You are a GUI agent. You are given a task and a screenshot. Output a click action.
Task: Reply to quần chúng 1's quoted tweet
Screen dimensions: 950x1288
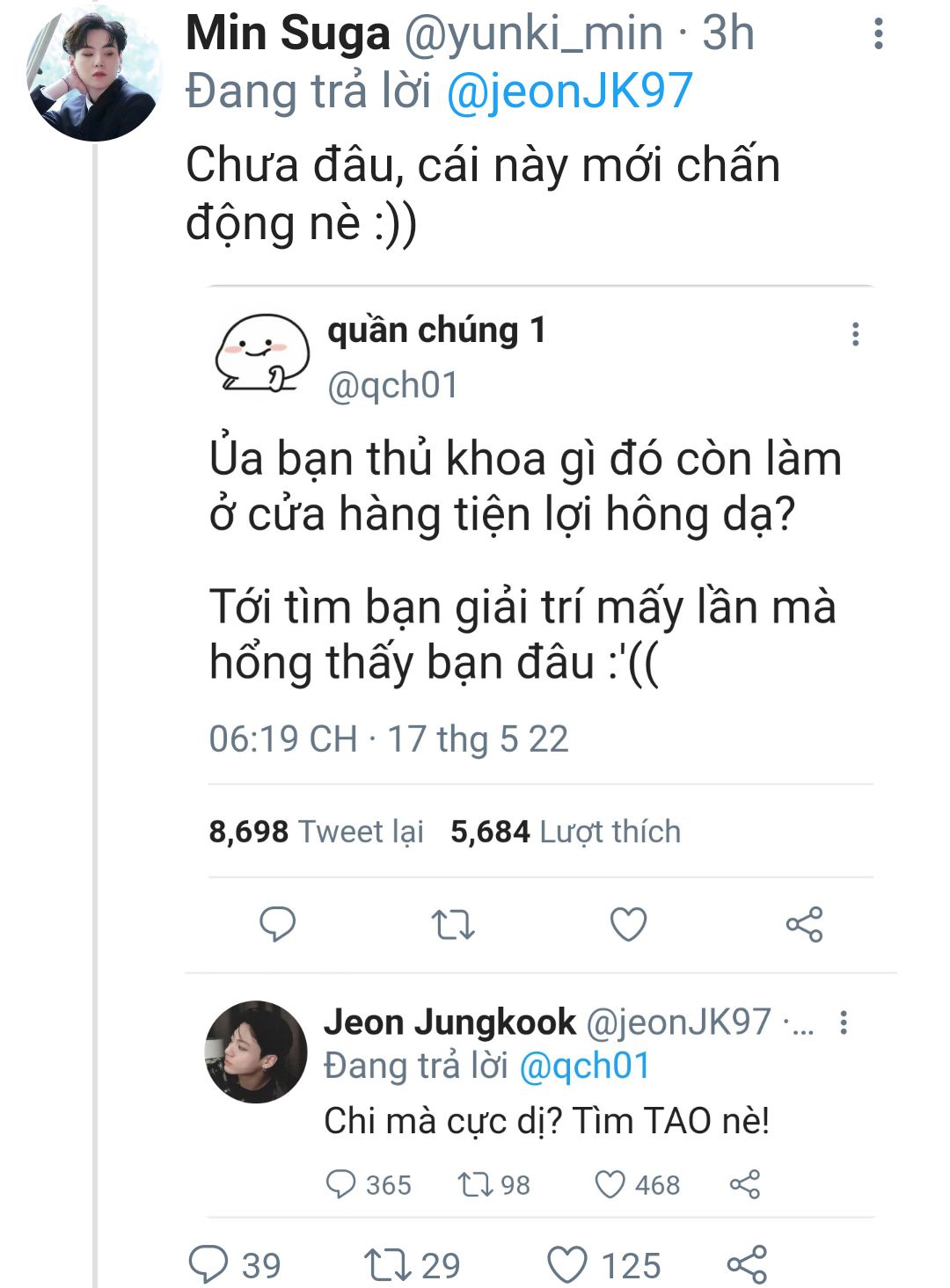(277, 925)
